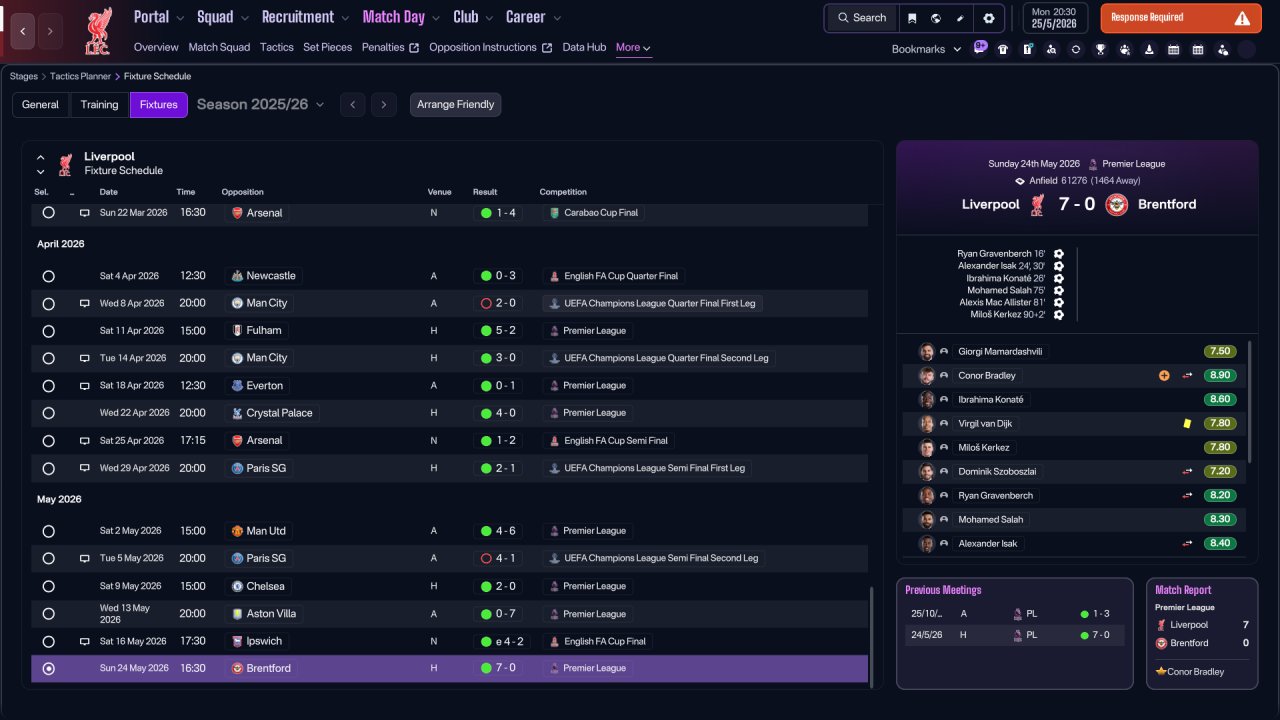Open the Bookmarks dropdown
The width and height of the screenshot is (1280, 720).
point(926,49)
